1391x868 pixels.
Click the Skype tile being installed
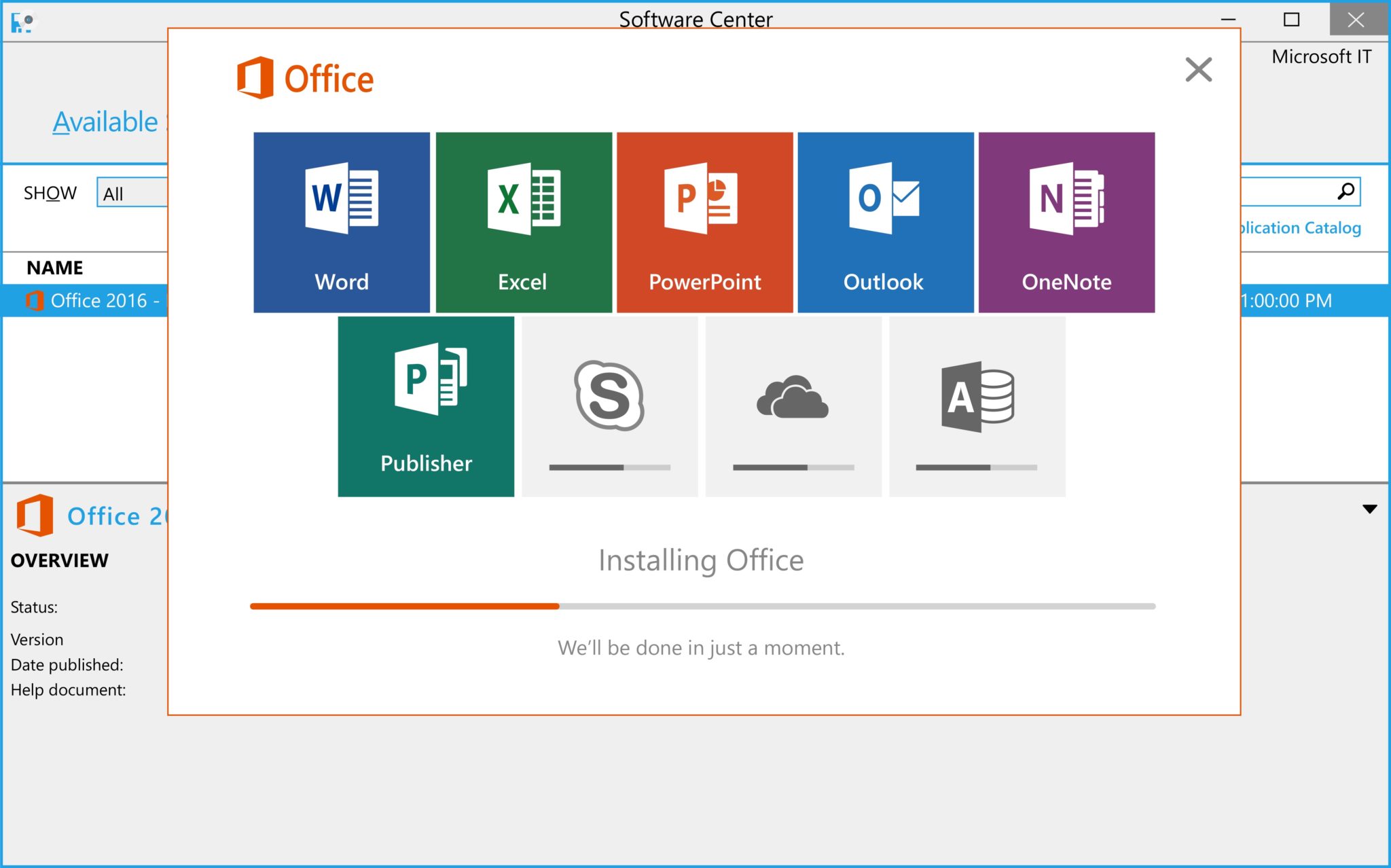609,406
